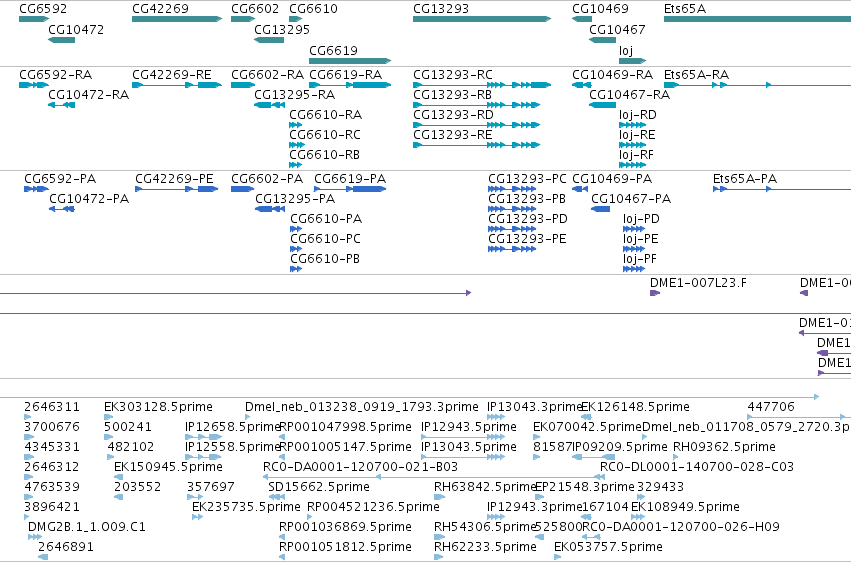Click EST Dmel_neb_013238_0919_1793.3prime
The image size is (851, 562).
pyautogui.click(x=362, y=407)
